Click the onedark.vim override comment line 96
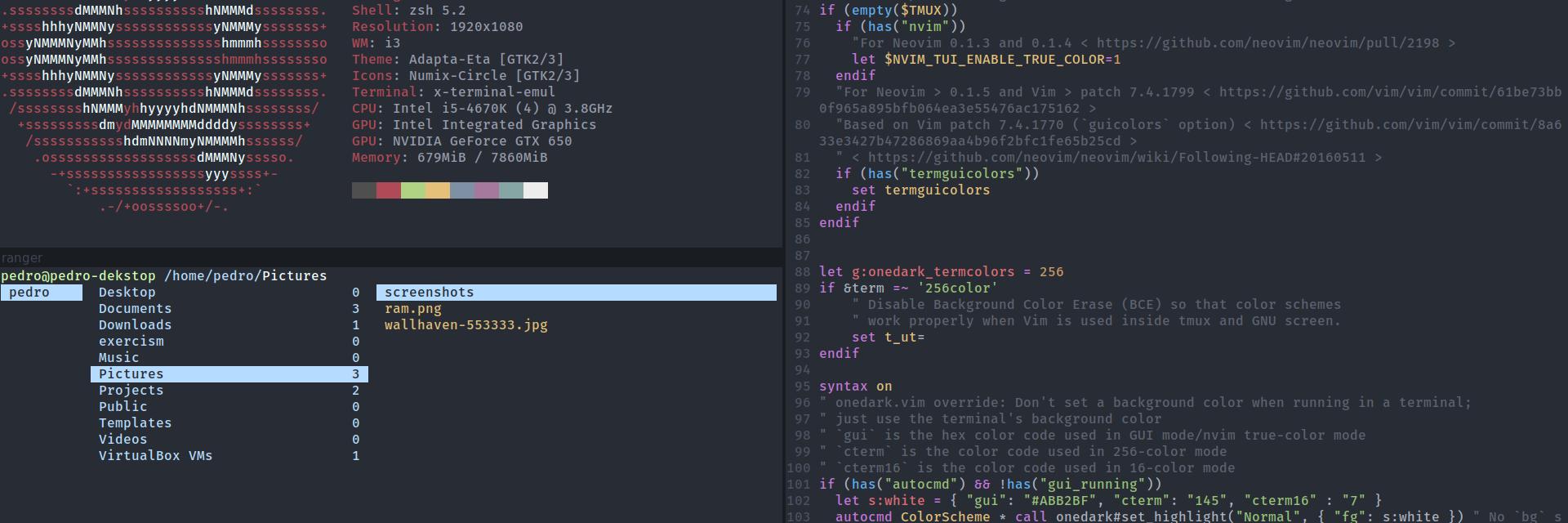This screenshot has height=523, width=1568. click(x=1145, y=403)
